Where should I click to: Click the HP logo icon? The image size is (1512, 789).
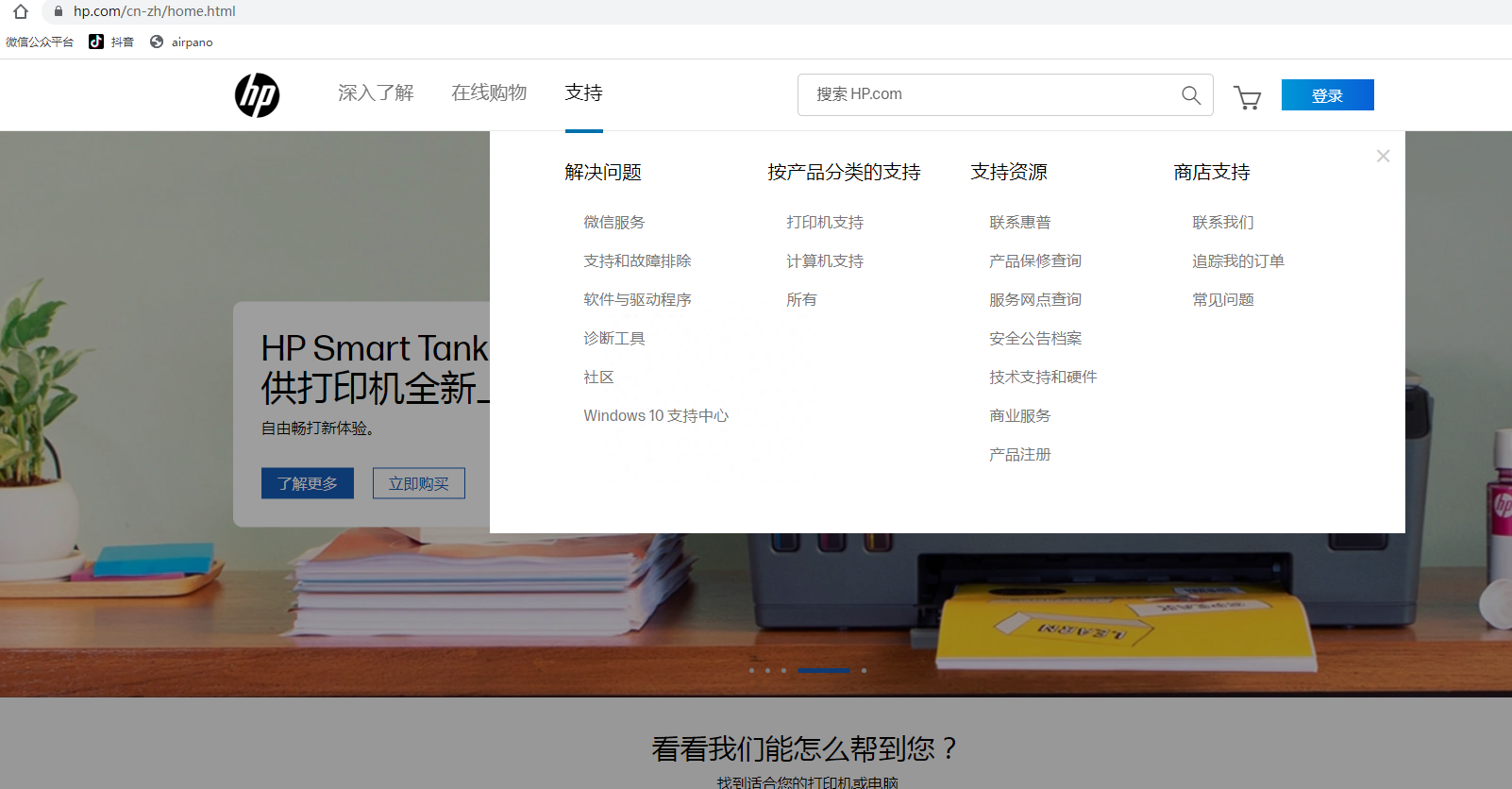pos(257,95)
